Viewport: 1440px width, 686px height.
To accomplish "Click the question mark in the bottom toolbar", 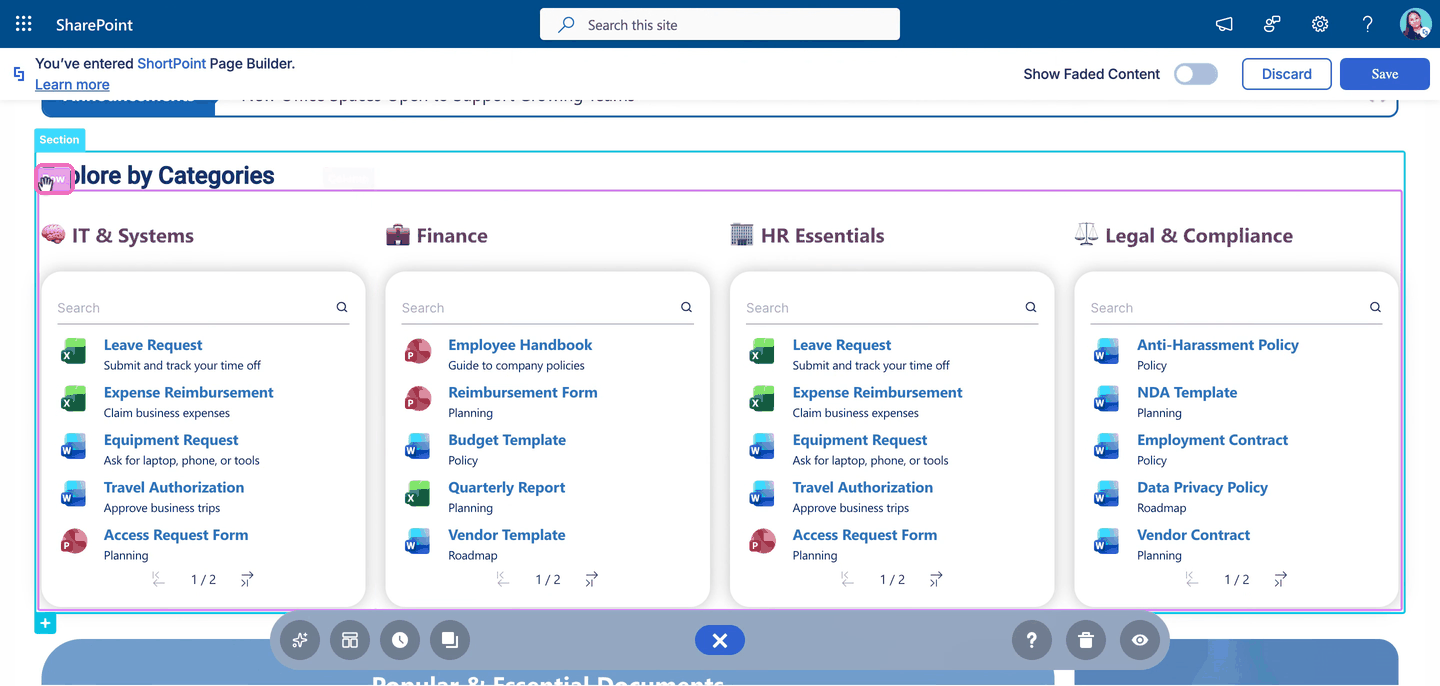I will click(x=1032, y=640).
